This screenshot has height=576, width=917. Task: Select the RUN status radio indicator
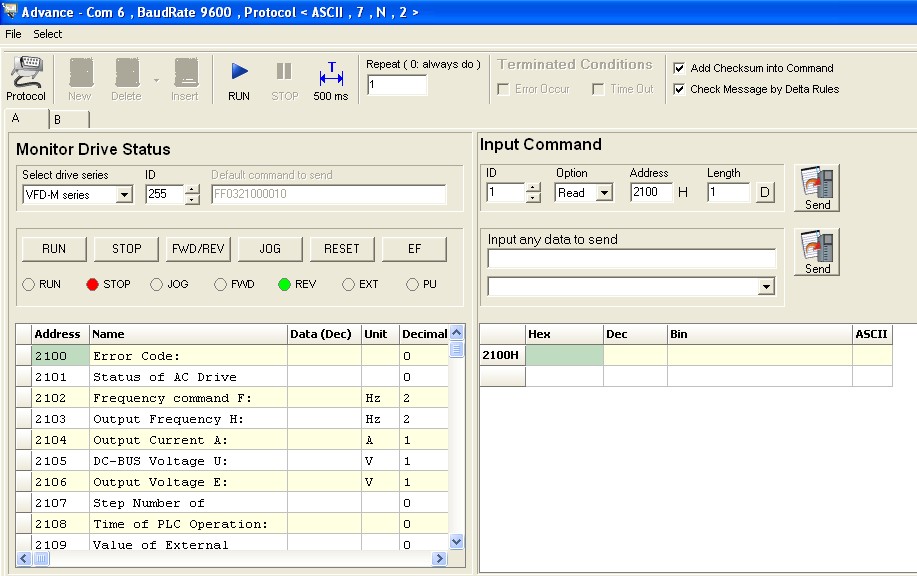coord(28,285)
